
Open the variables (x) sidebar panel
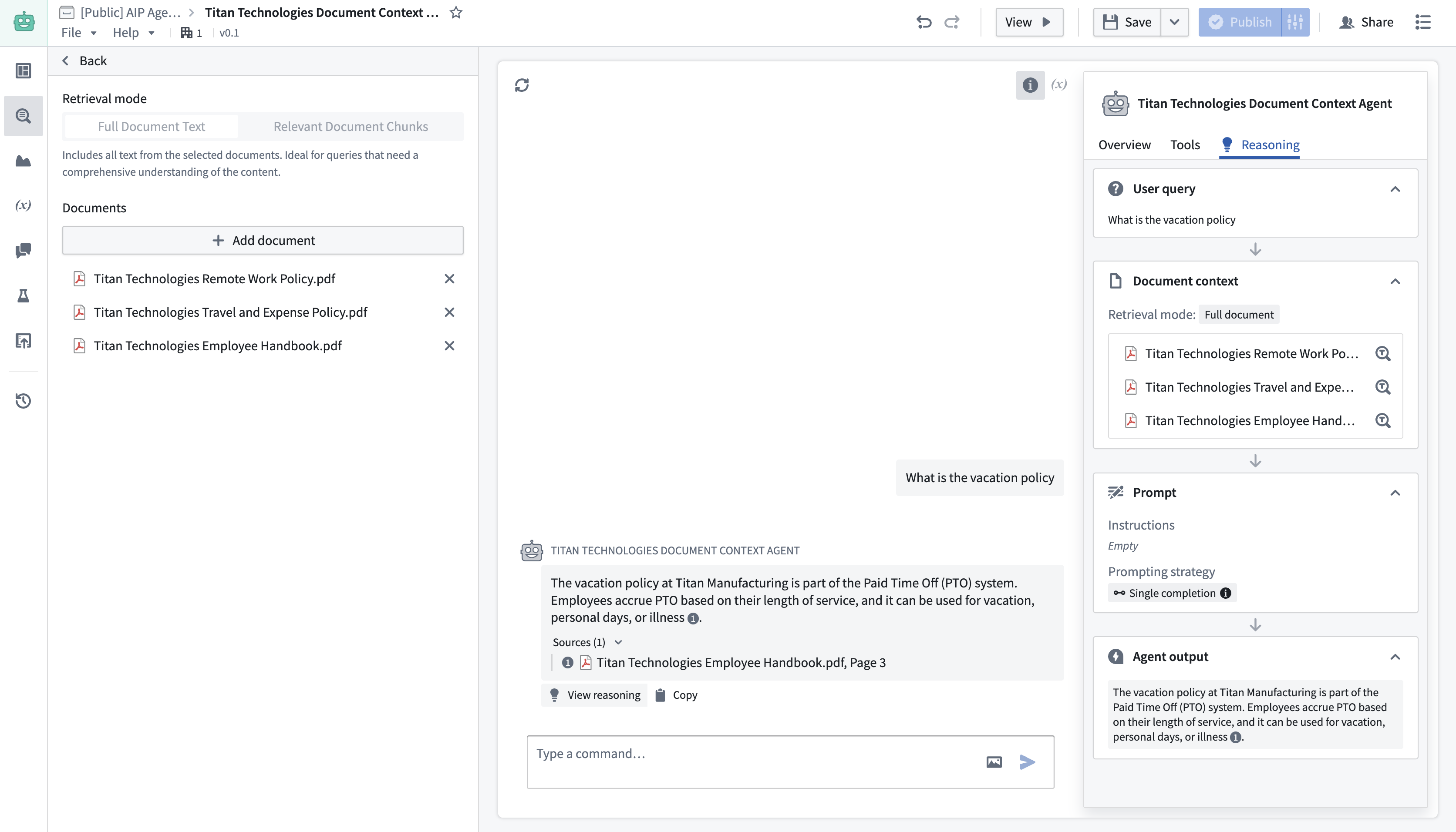point(23,206)
